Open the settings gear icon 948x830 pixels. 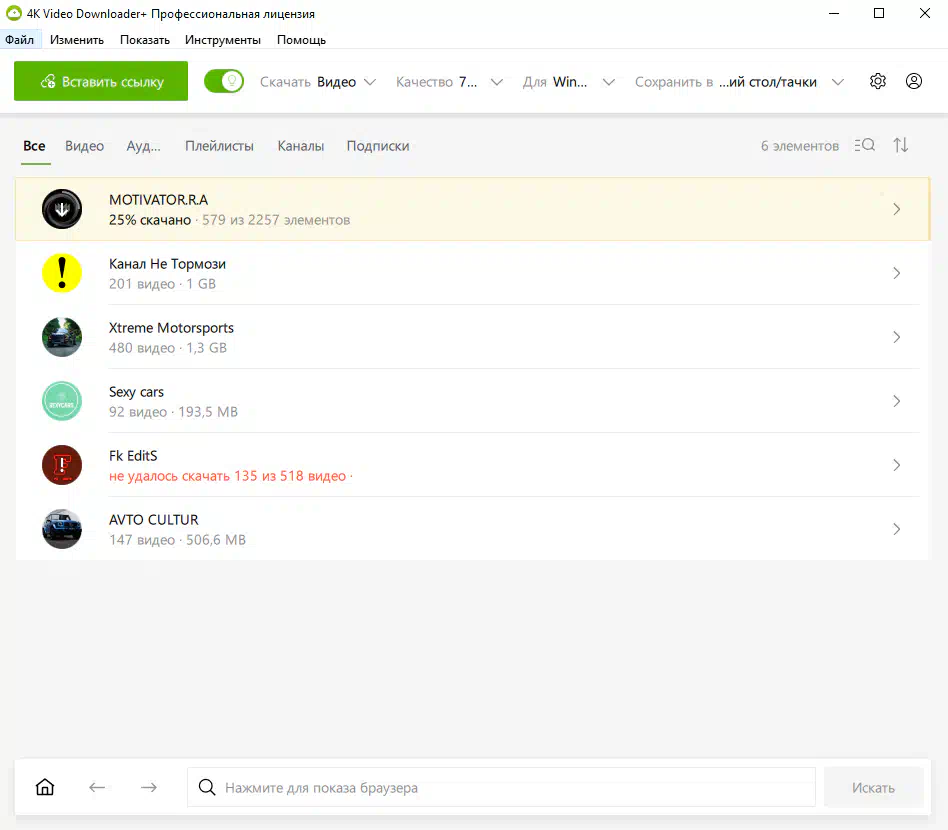[878, 81]
